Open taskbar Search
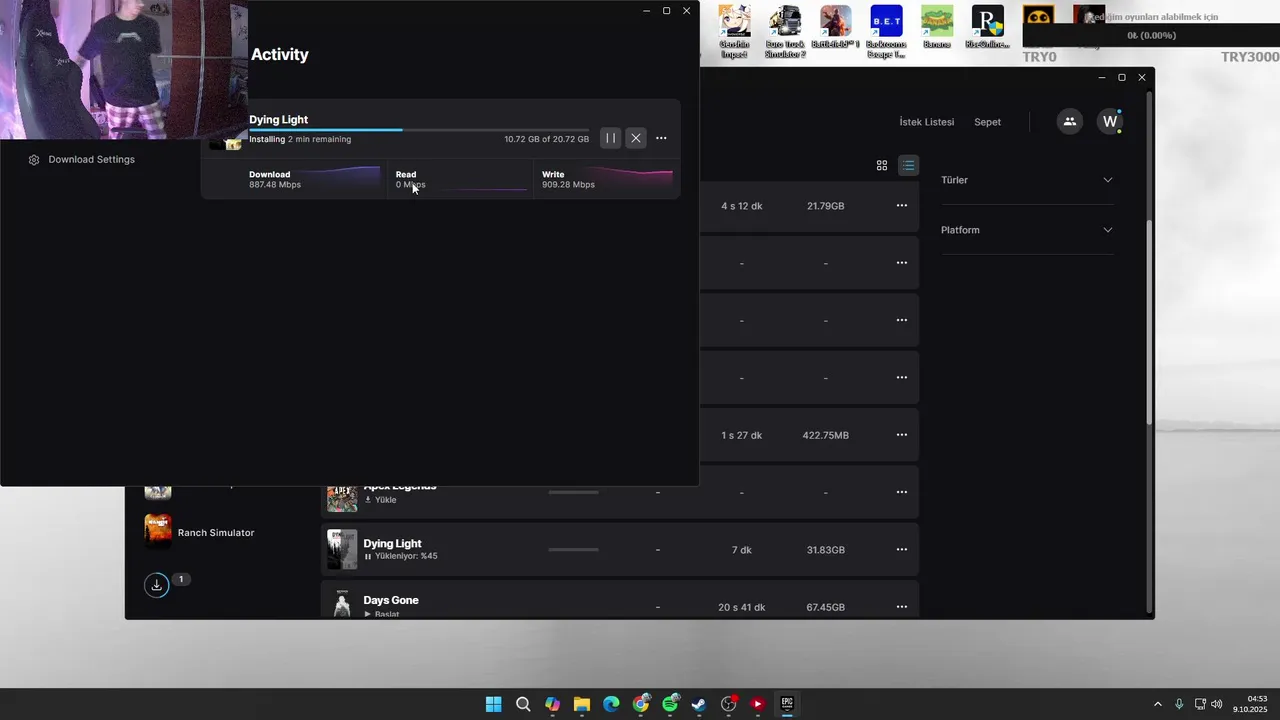This screenshot has width=1280, height=720. (x=523, y=704)
